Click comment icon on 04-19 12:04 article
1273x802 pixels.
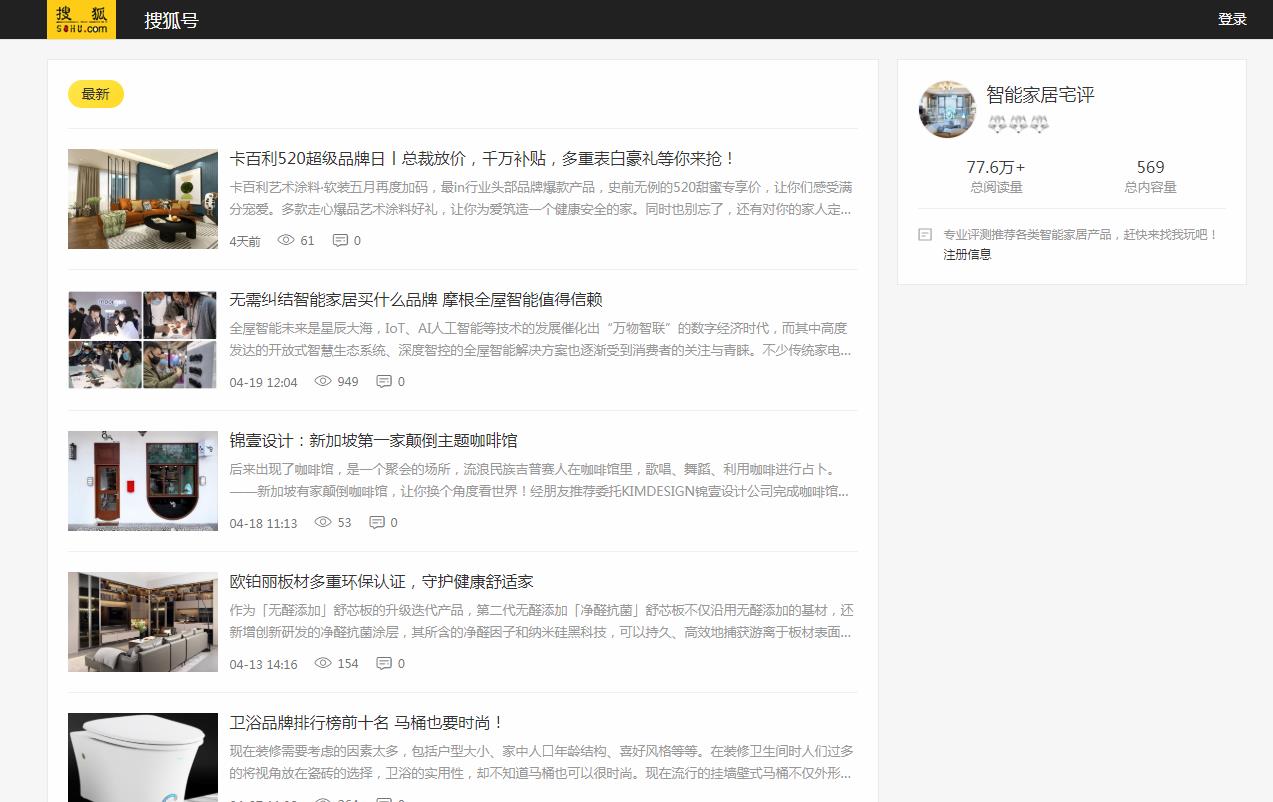pos(384,381)
